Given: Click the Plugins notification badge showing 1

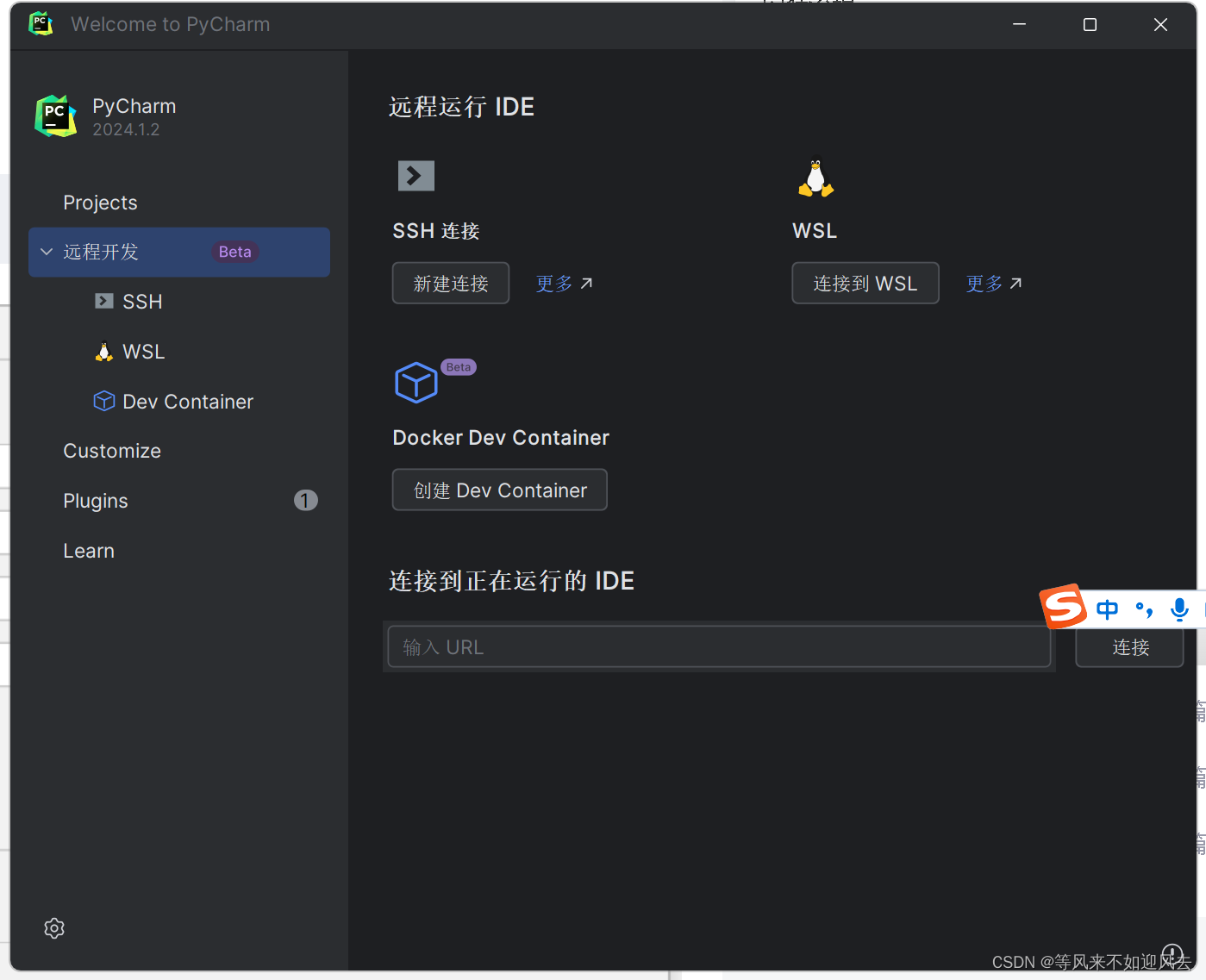Looking at the screenshot, I should (x=306, y=501).
